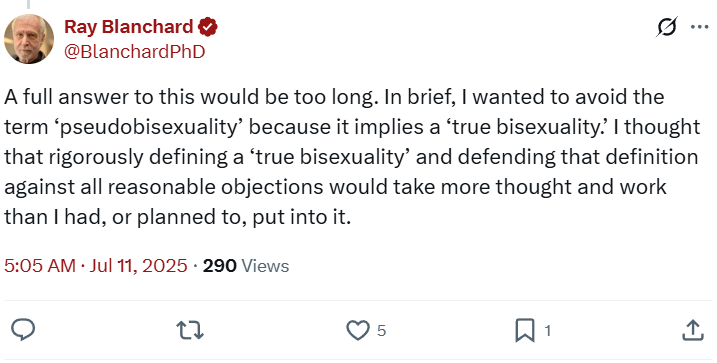This screenshot has height=363, width=717.
Task: Click the reply speech bubble icon
Action: click(23, 330)
